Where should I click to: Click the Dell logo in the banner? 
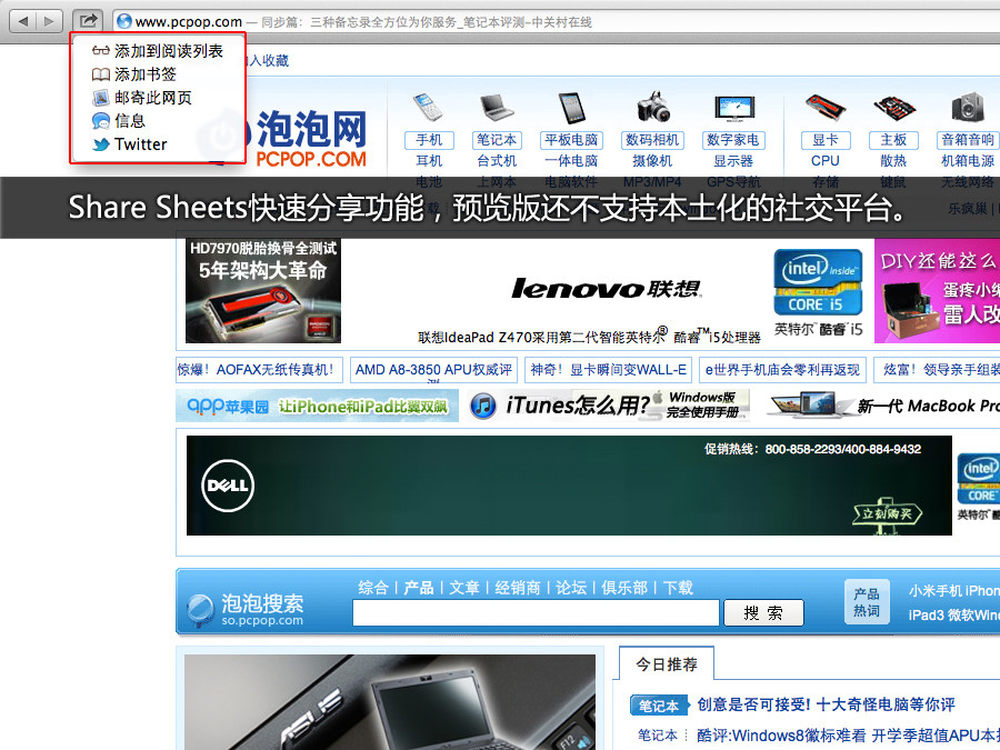click(x=228, y=486)
